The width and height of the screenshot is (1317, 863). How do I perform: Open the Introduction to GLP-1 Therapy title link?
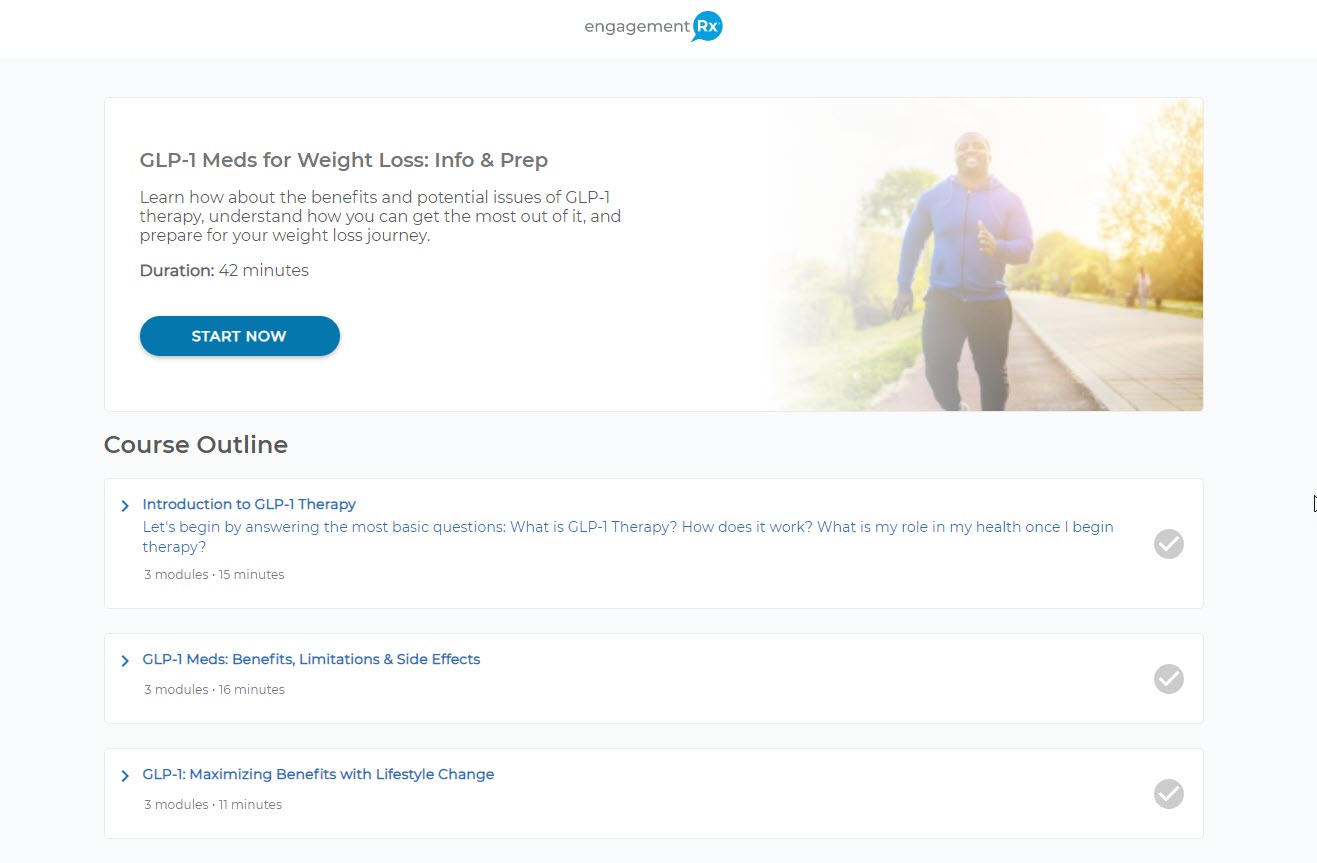point(249,504)
